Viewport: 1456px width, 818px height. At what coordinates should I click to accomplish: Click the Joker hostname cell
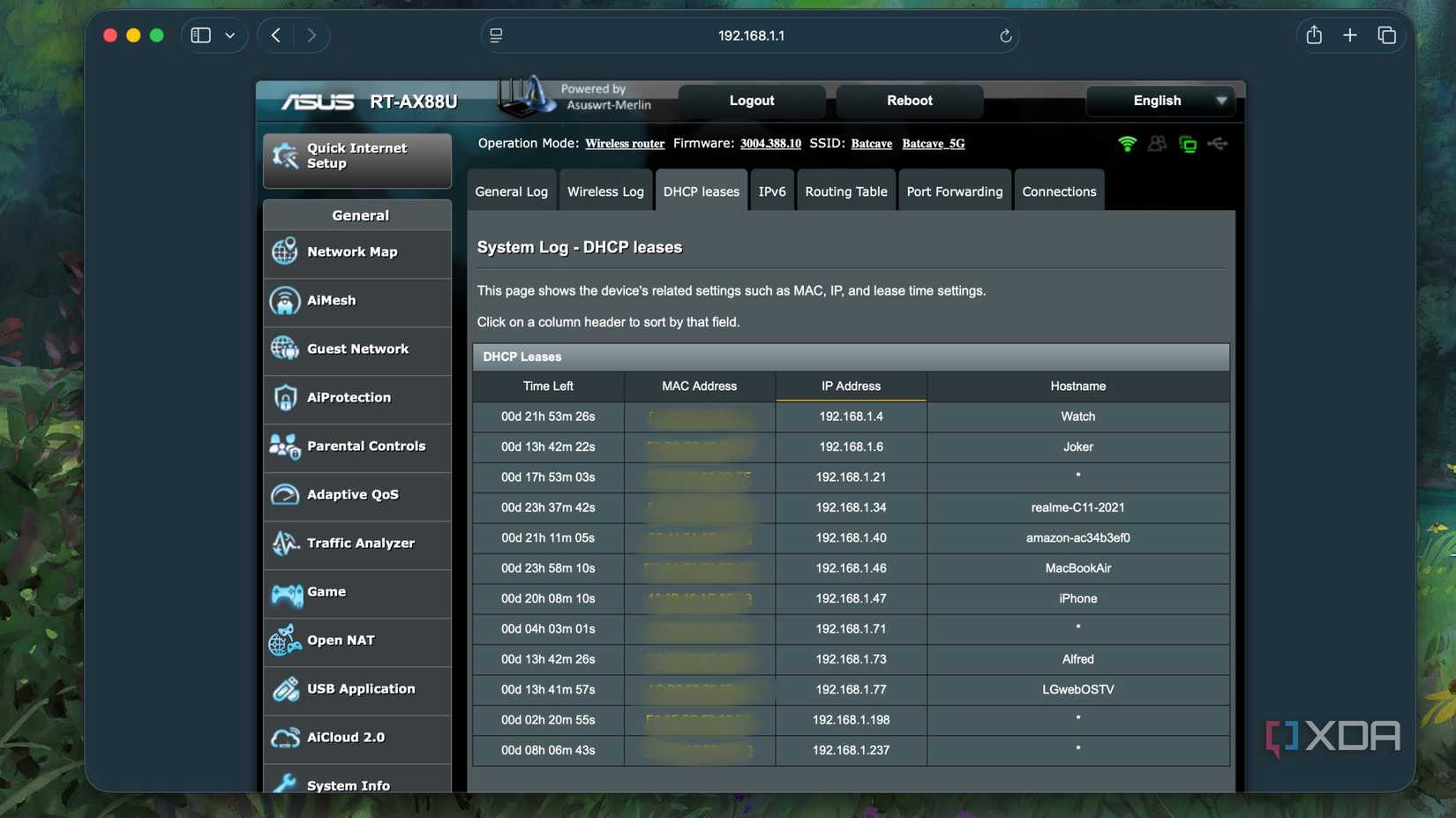pos(1078,447)
